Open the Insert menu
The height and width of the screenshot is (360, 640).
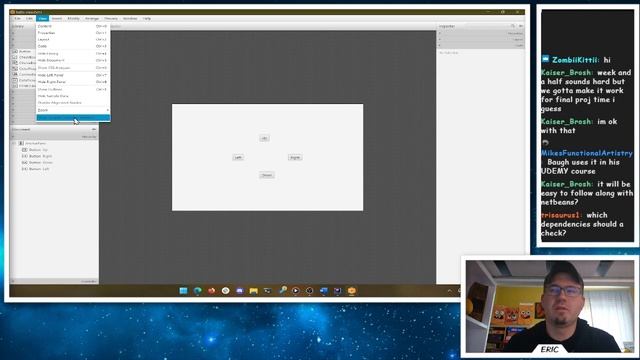point(57,18)
